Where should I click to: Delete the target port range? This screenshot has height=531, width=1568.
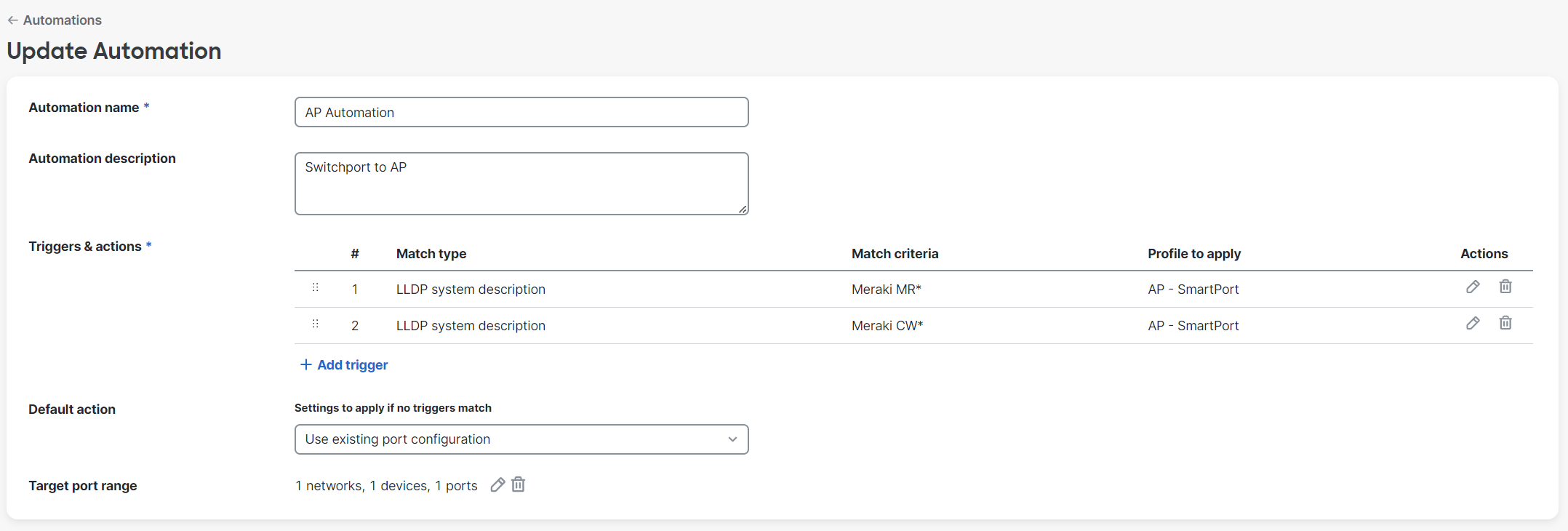(519, 484)
